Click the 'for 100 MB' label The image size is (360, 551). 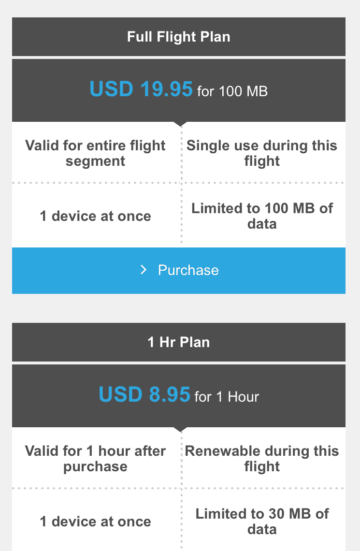click(x=232, y=91)
